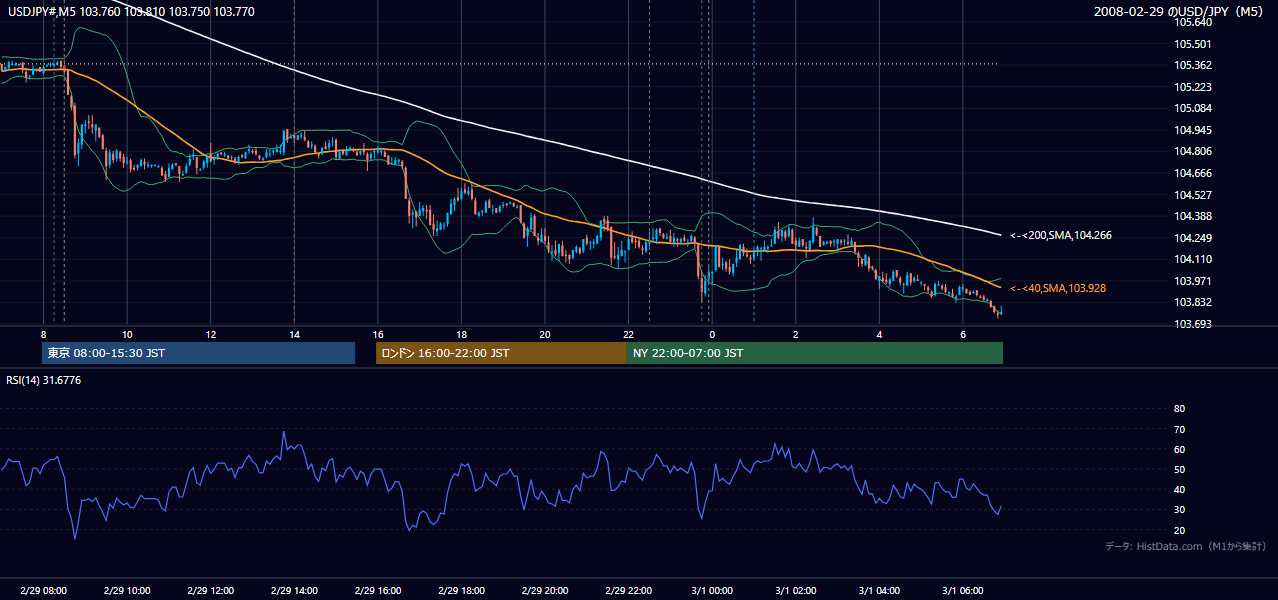Viewport: 1278px width, 600px height.
Task: Click the 2/29 18:00 time axis label
Action: coord(461,591)
